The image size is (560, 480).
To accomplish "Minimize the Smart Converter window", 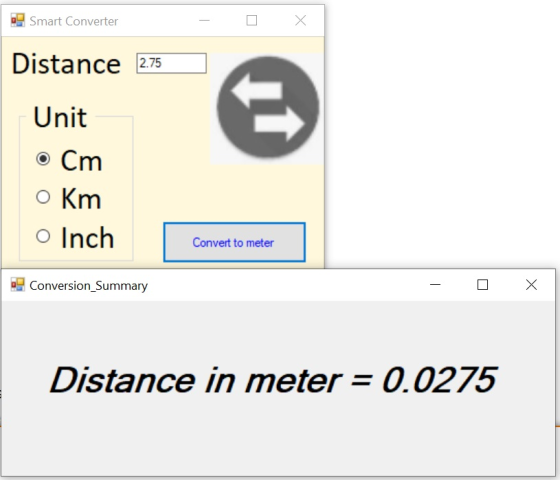I will pyautogui.click(x=204, y=20).
